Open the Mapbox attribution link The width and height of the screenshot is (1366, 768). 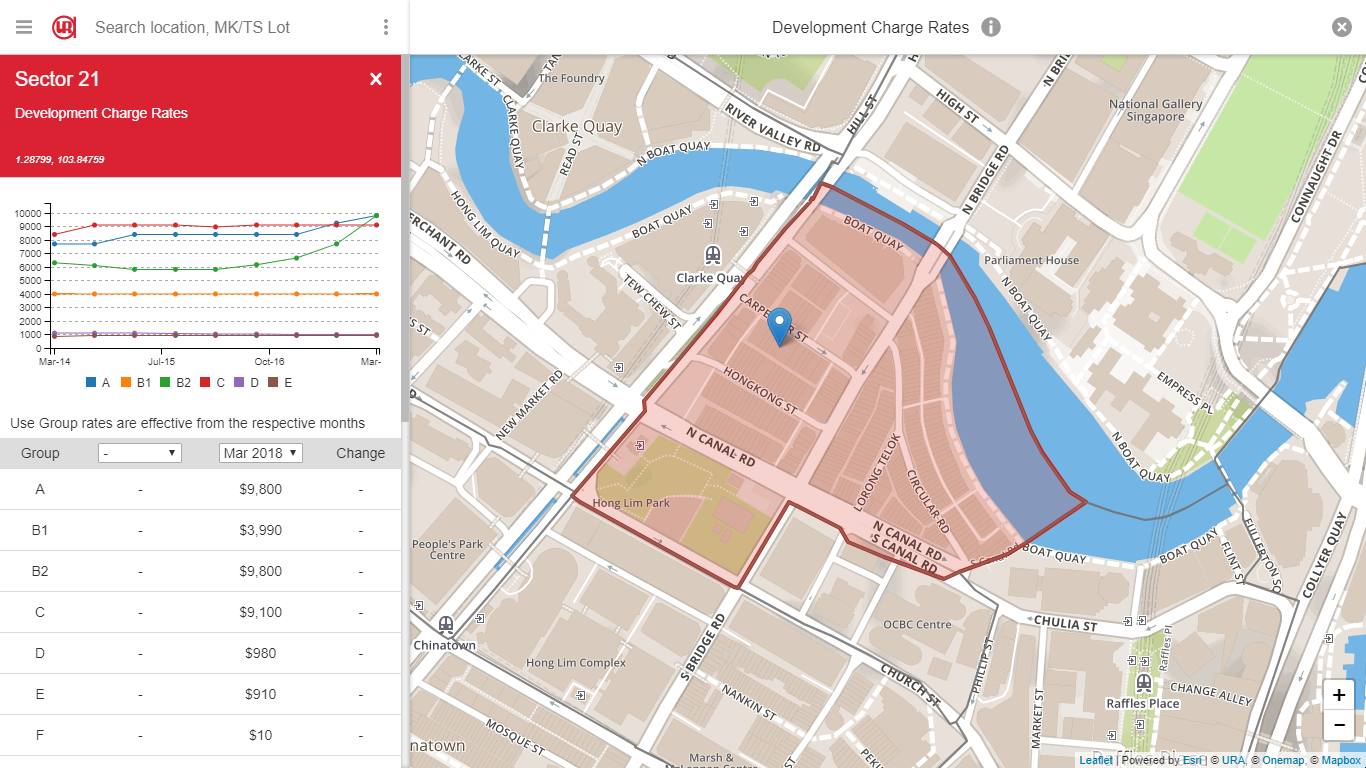(1341, 760)
